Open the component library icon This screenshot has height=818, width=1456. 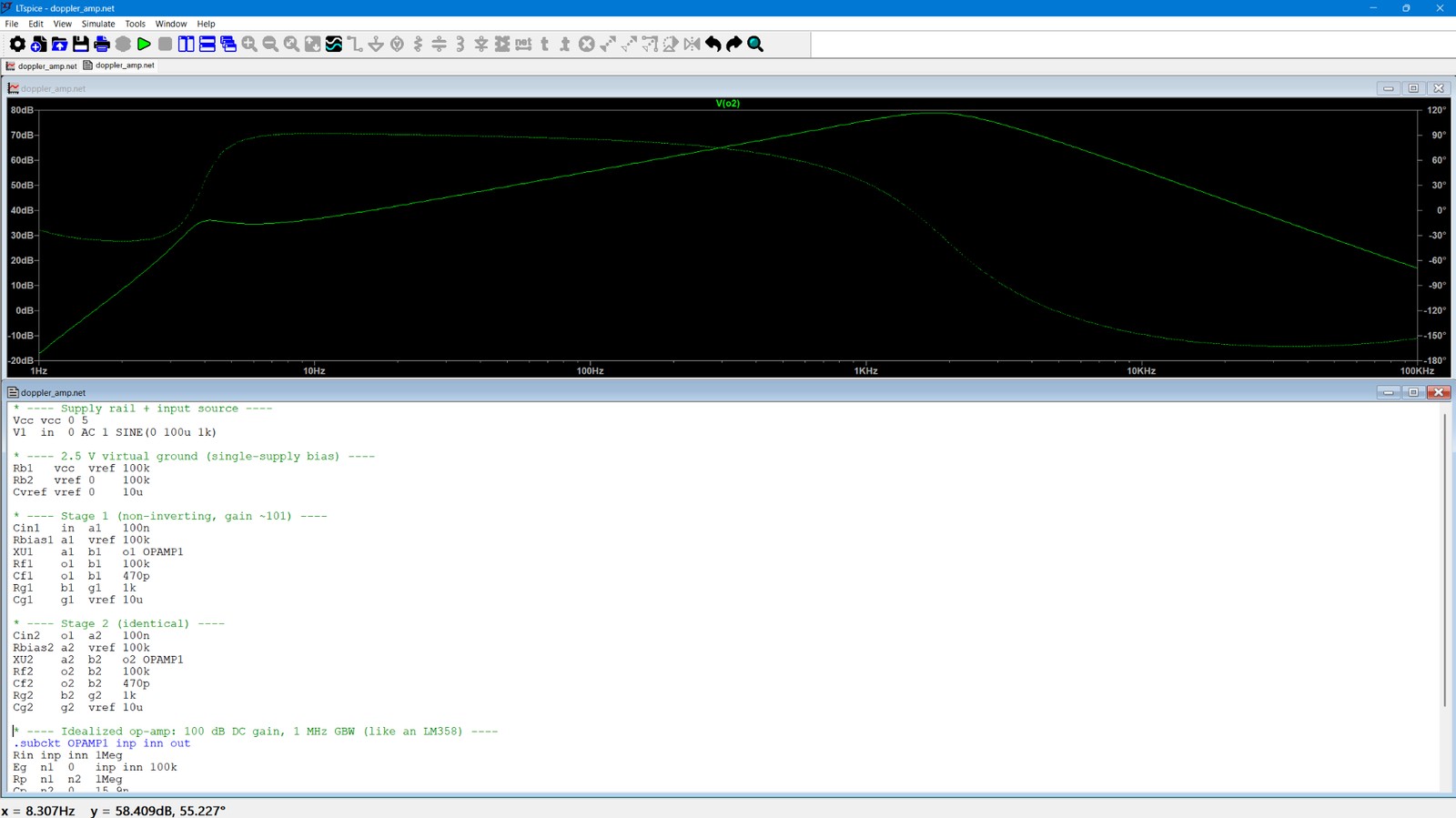[502, 44]
